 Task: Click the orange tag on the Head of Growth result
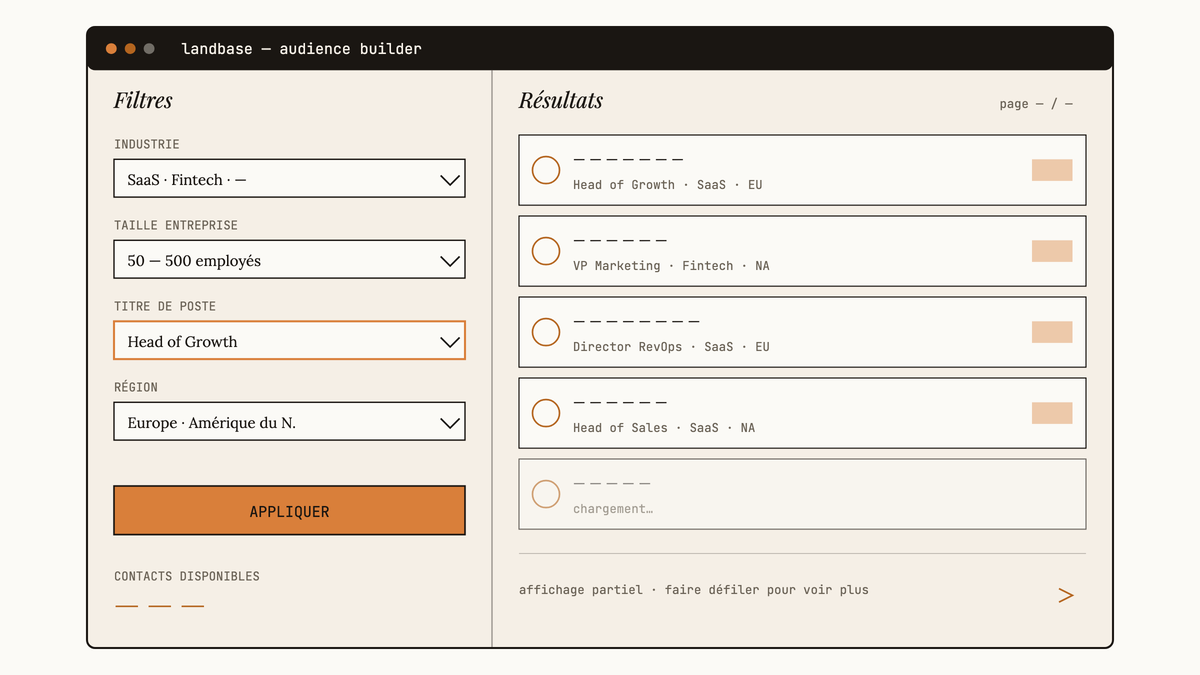tap(1052, 170)
